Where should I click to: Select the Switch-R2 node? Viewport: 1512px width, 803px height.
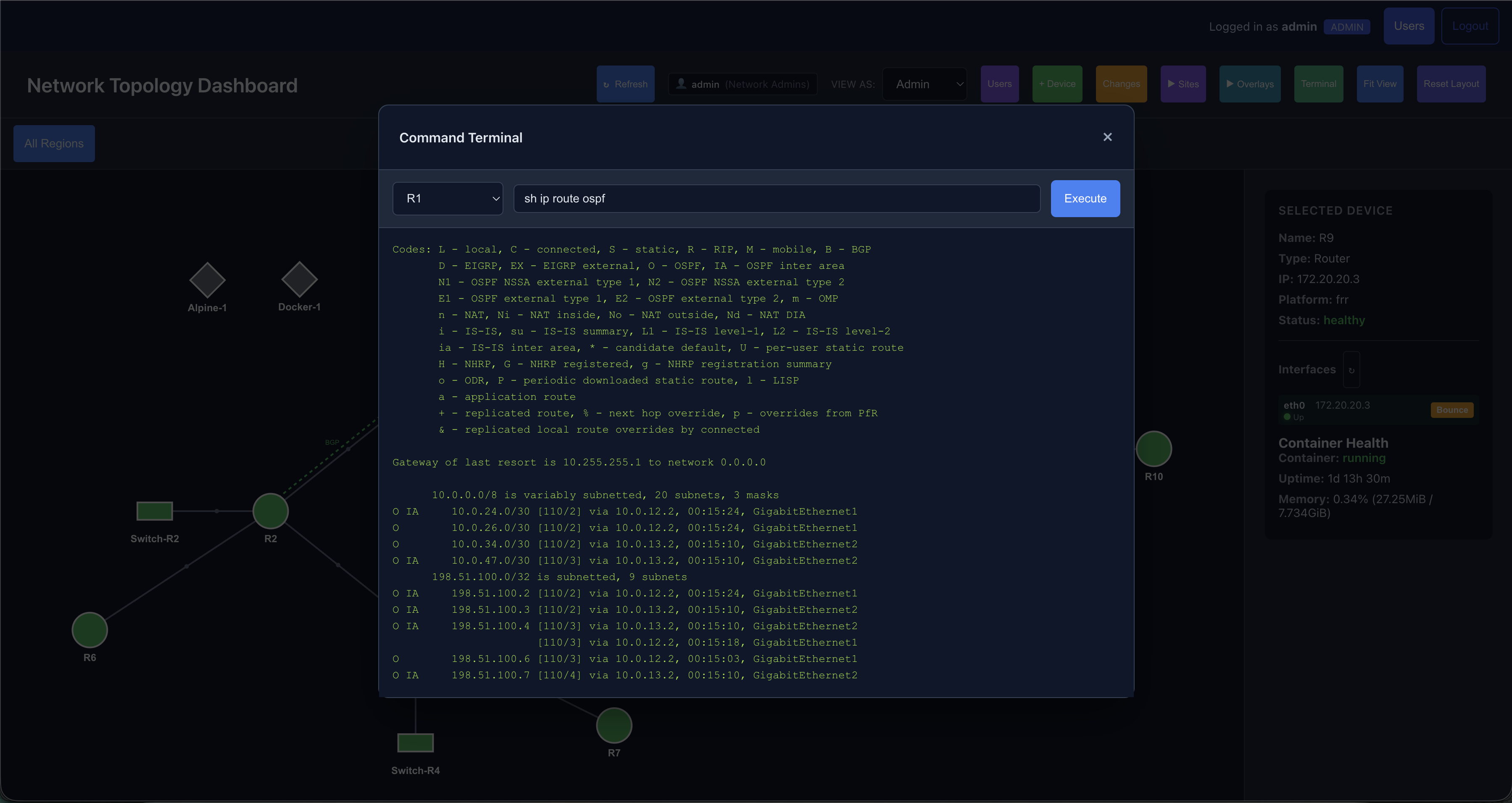(x=154, y=511)
